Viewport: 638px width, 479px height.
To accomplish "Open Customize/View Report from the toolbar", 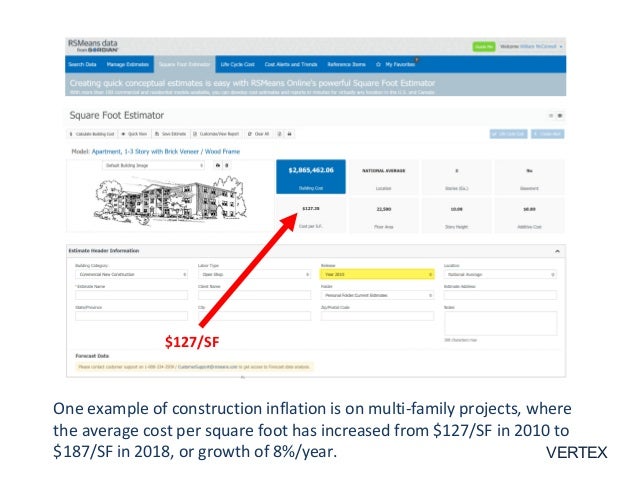I will tap(216, 134).
